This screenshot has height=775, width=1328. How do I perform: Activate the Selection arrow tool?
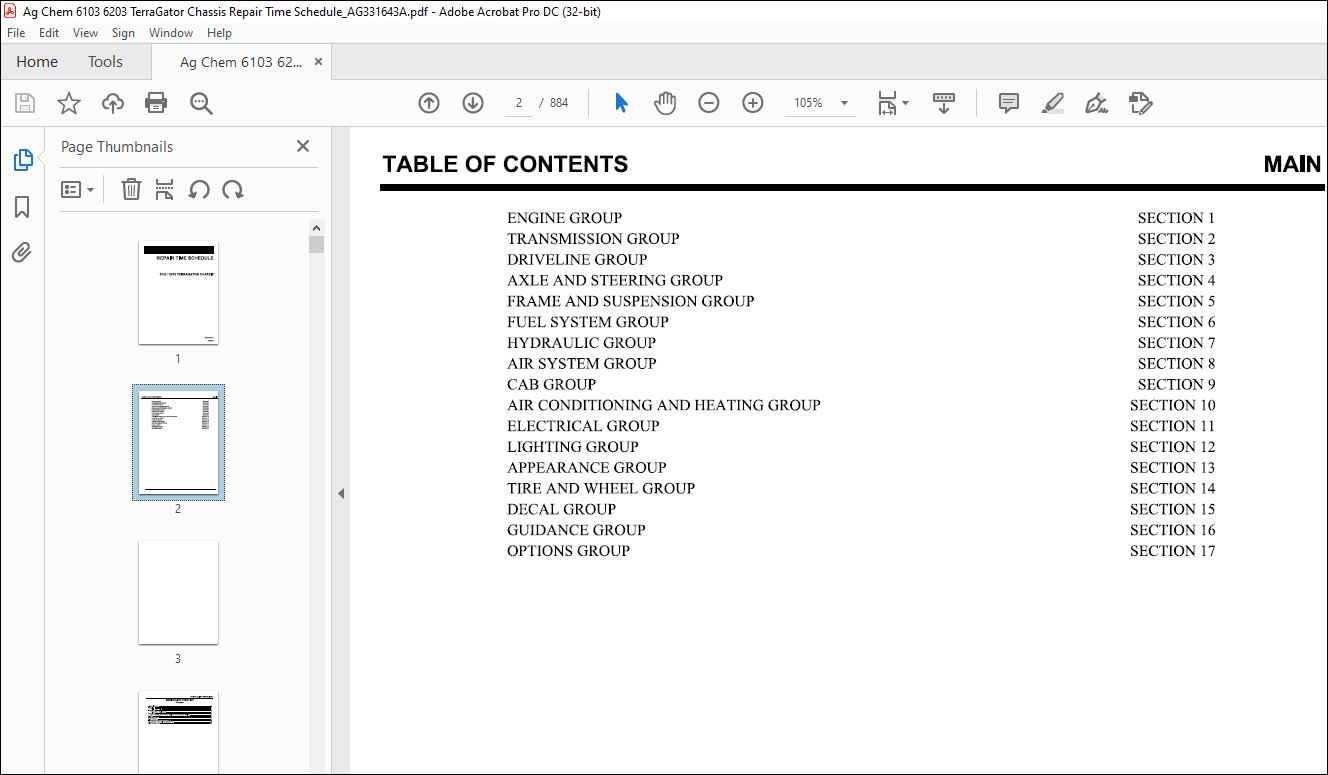tap(621, 103)
